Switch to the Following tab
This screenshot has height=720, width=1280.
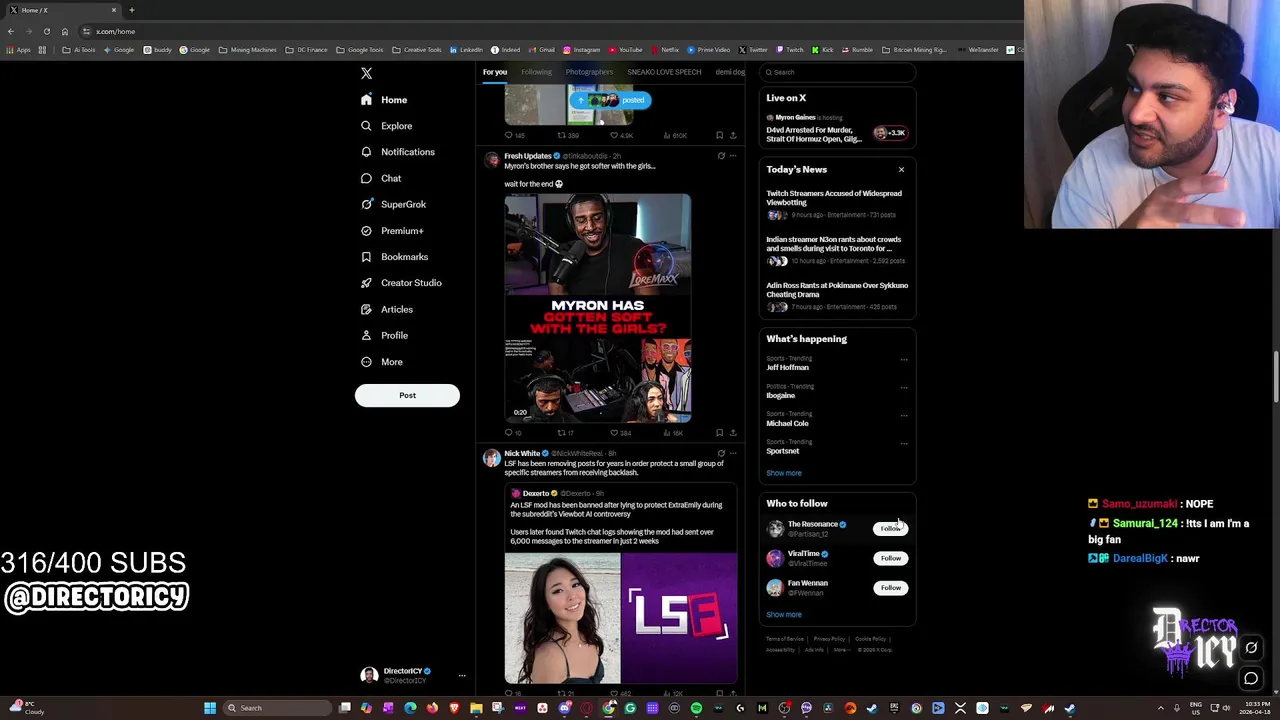(536, 72)
